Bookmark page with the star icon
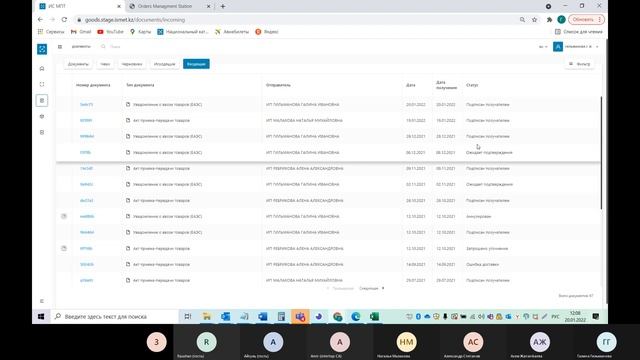 click(x=534, y=20)
